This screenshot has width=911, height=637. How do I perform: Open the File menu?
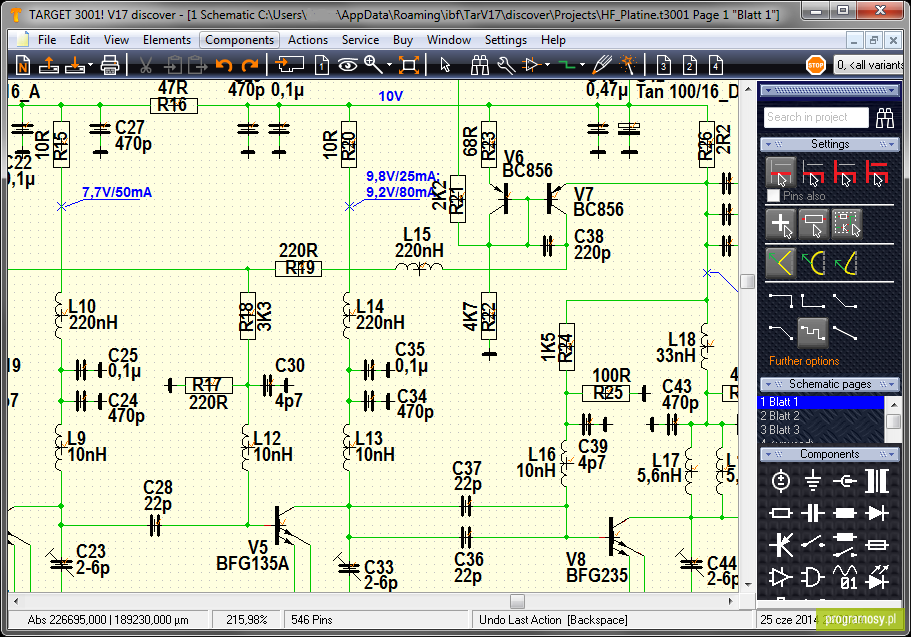coord(47,40)
